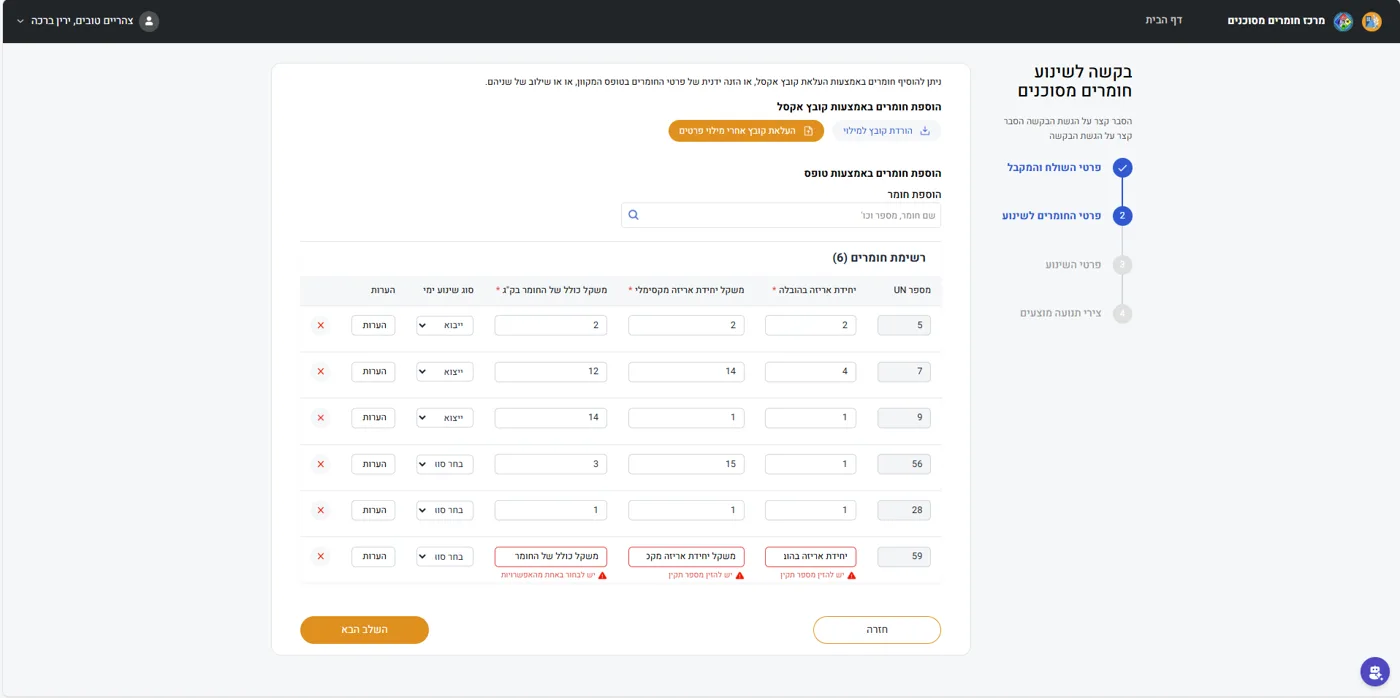This screenshot has width=1400, height=698.
Task: Delete the UN 59 row with validation errors
Action: coord(320,556)
